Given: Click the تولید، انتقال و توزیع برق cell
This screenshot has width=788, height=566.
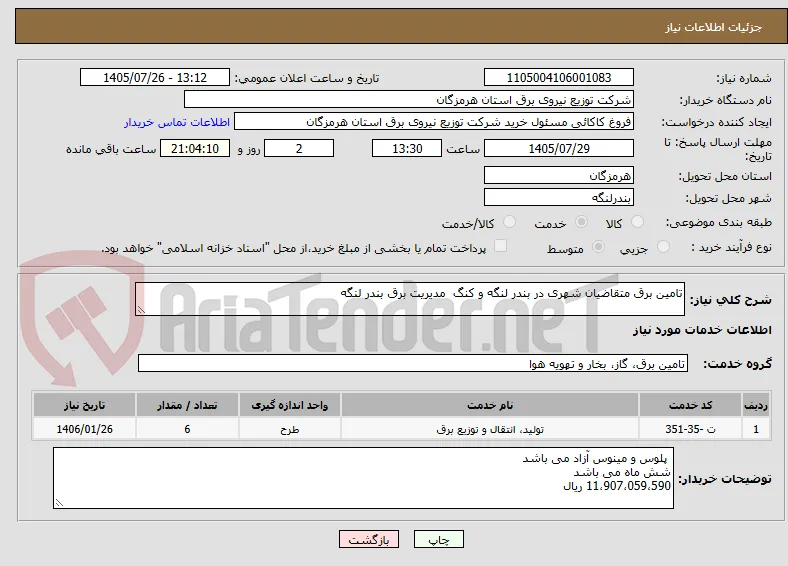Looking at the screenshot, I should tap(490, 429).
